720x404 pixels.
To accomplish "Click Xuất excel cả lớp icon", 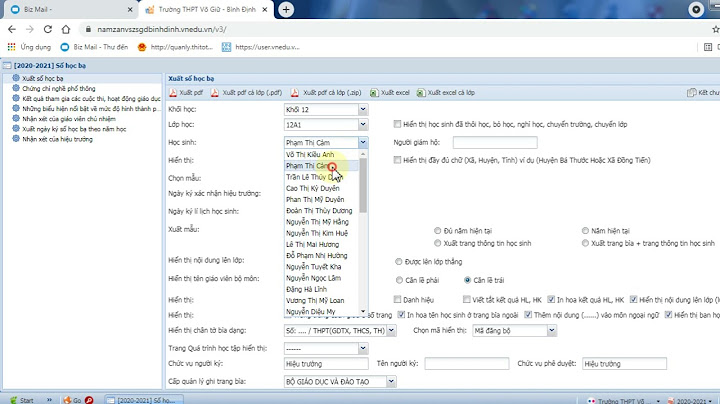I will click(421, 93).
